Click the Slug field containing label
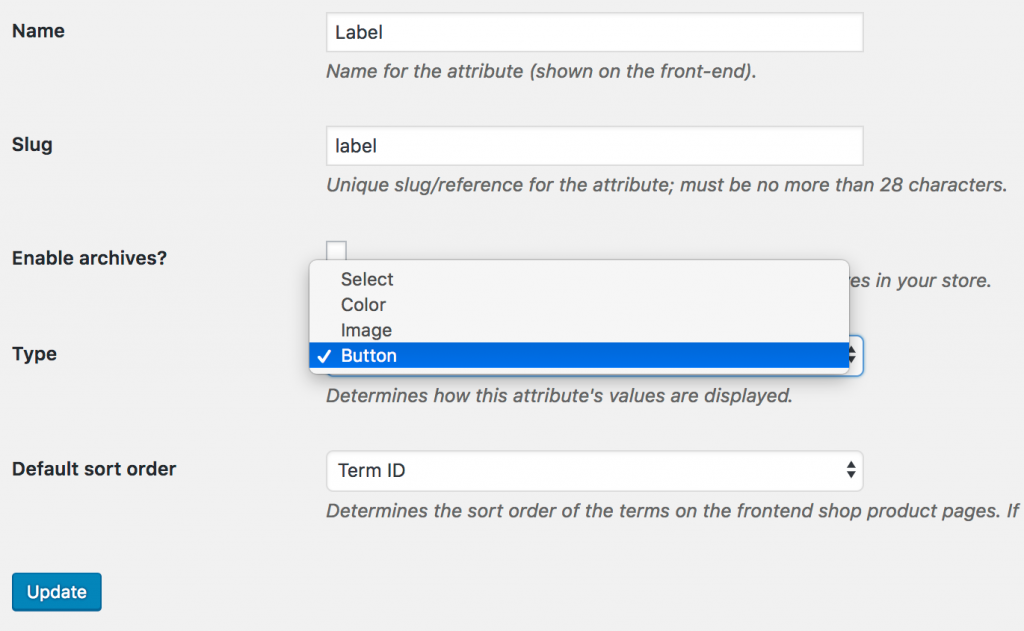Viewport: 1024px width, 631px height. coord(594,146)
